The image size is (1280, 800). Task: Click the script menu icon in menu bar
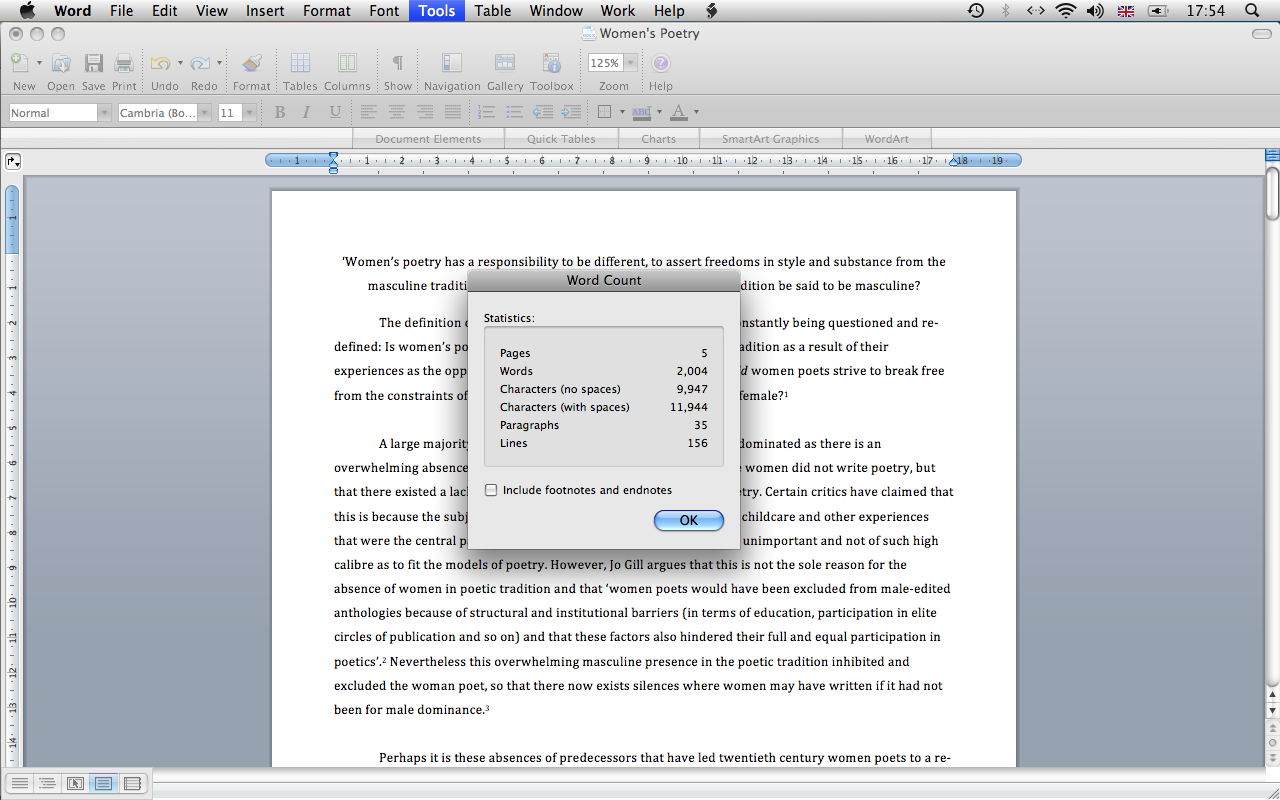click(x=712, y=11)
